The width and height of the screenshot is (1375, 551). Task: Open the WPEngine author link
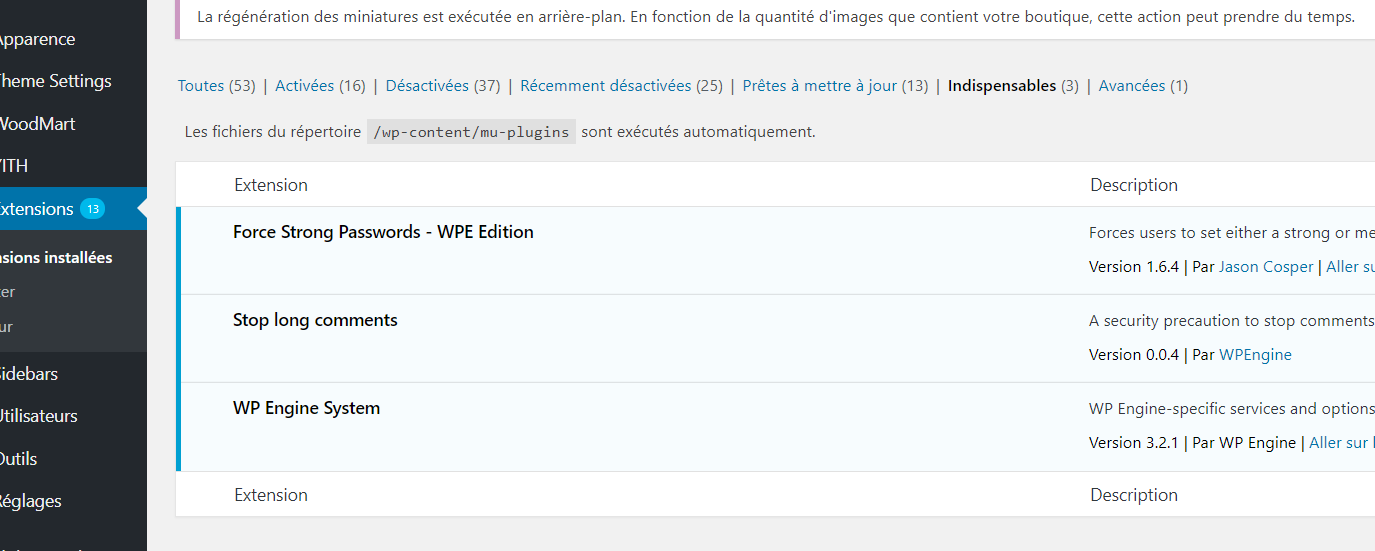pyautogui.click(x=1255, y=355)
